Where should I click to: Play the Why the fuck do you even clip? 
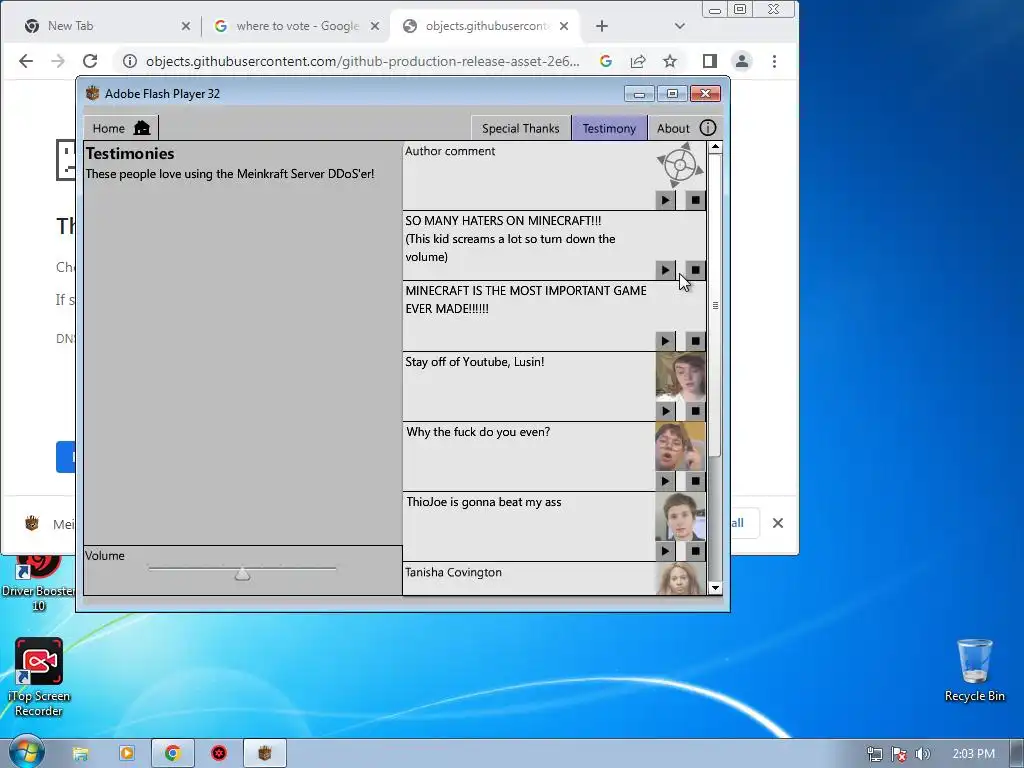(665, 481)
